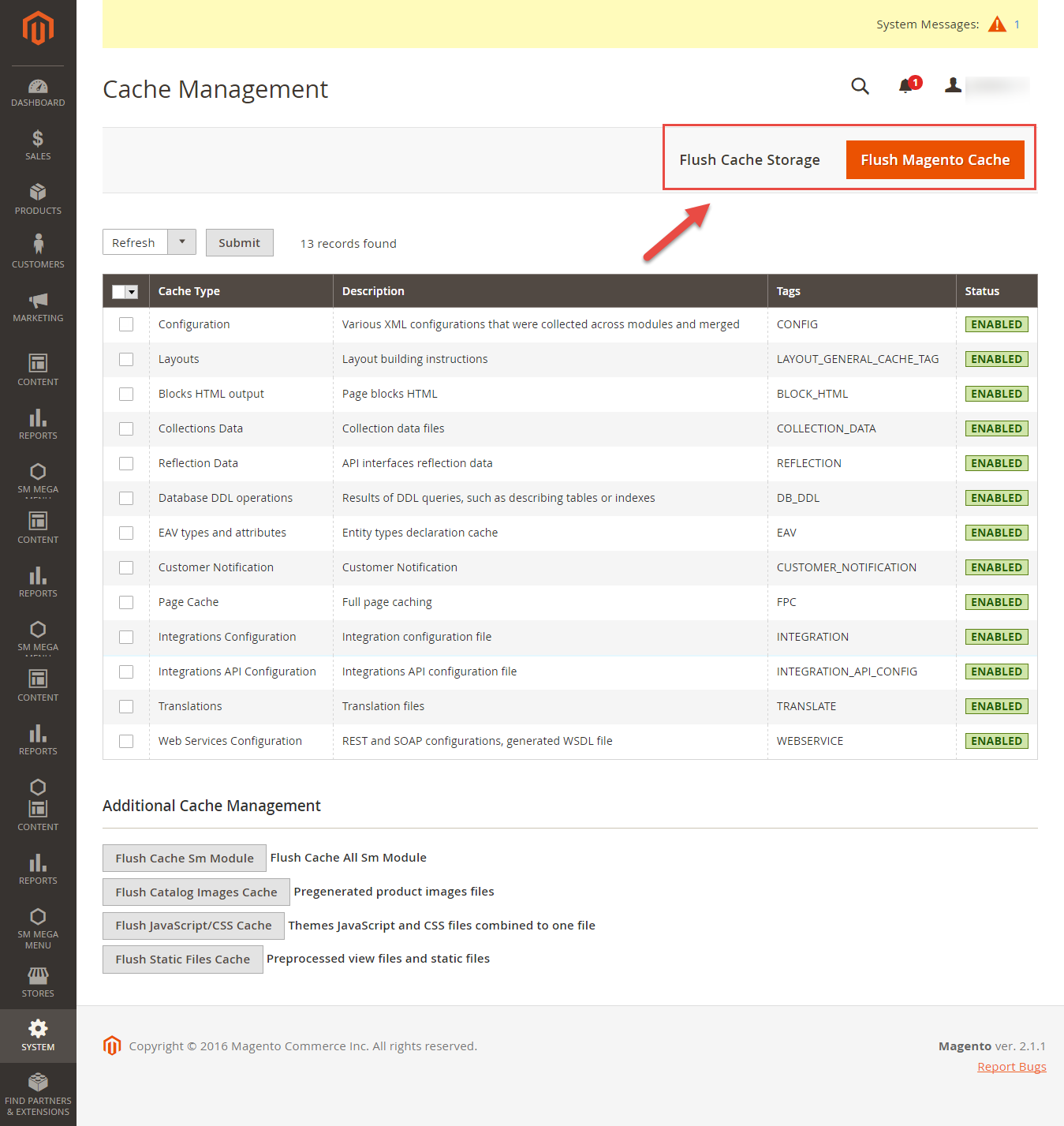Check the EAV types and attributes checkbox
1064x1126 pixels.
click(126, 533)
